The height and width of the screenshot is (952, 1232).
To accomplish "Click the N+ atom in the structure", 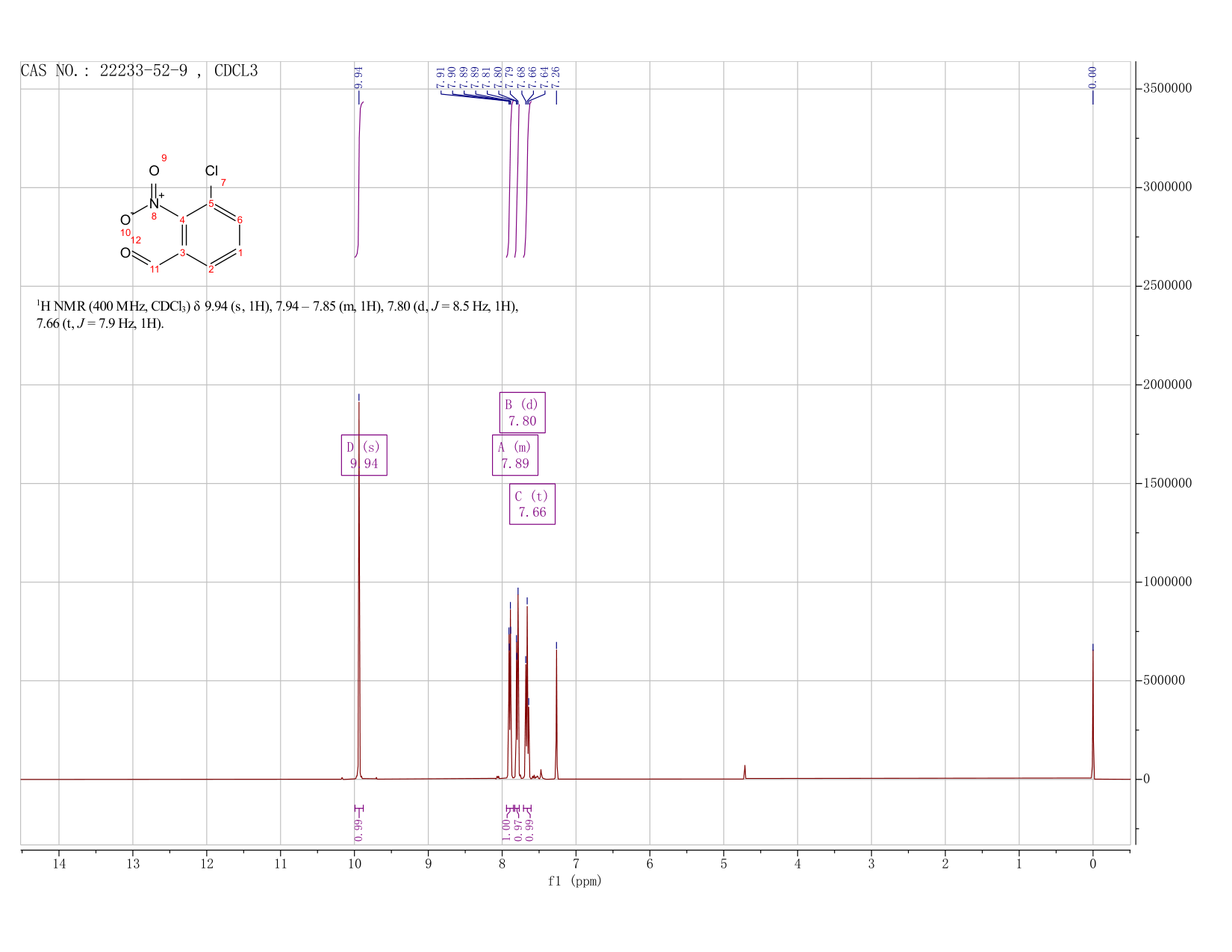I will point(155,203).
